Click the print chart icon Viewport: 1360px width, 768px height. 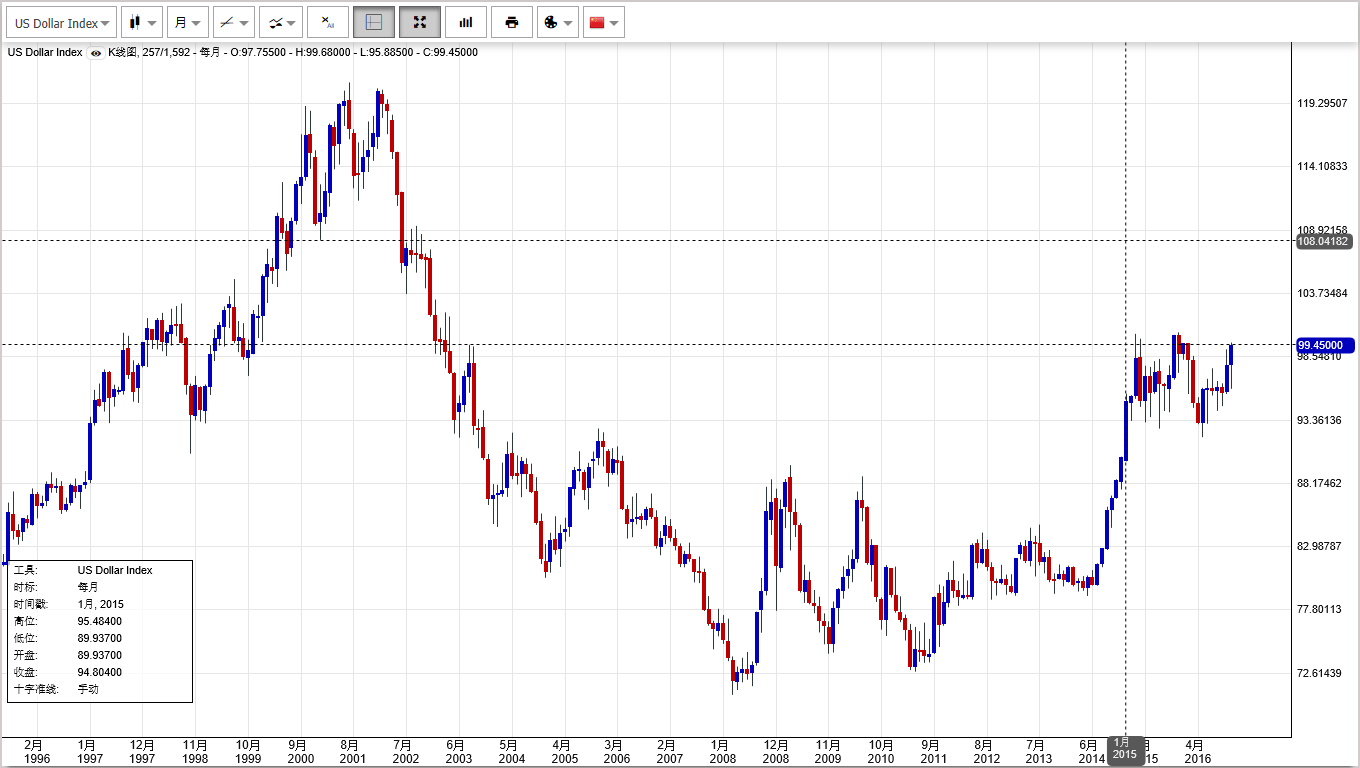(512, 22)
